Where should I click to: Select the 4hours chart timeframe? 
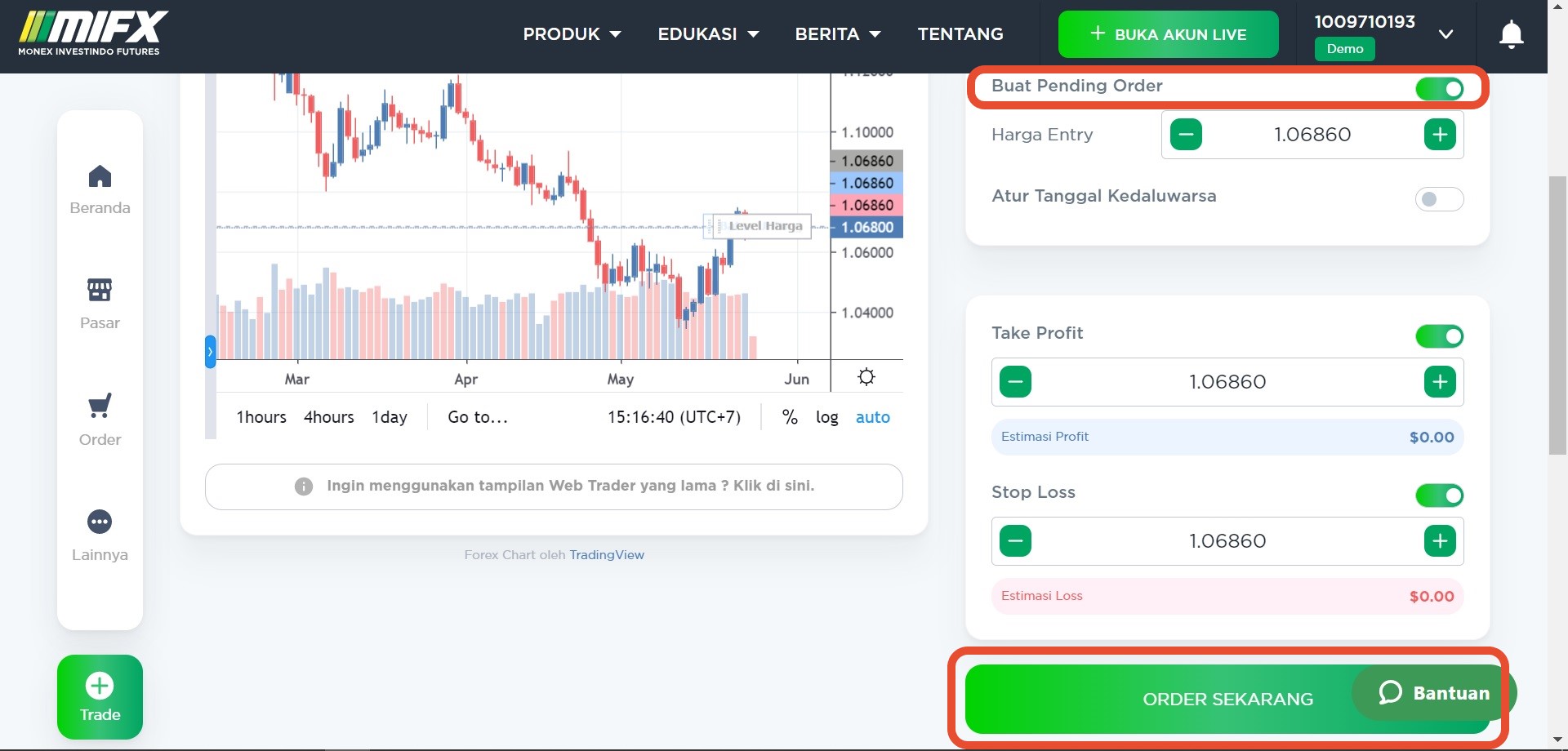328,417
